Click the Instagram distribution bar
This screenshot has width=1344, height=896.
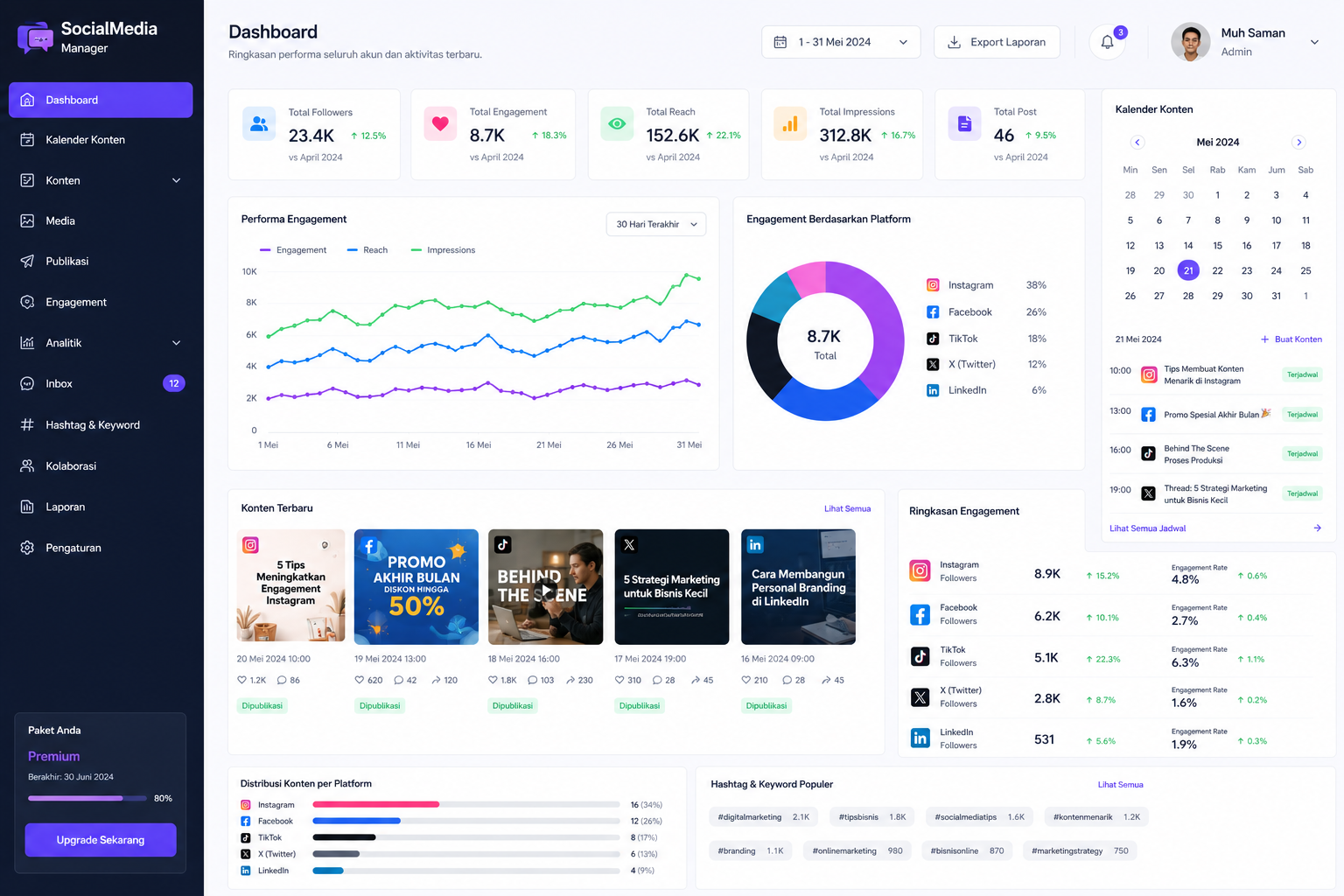coord(466,804)
